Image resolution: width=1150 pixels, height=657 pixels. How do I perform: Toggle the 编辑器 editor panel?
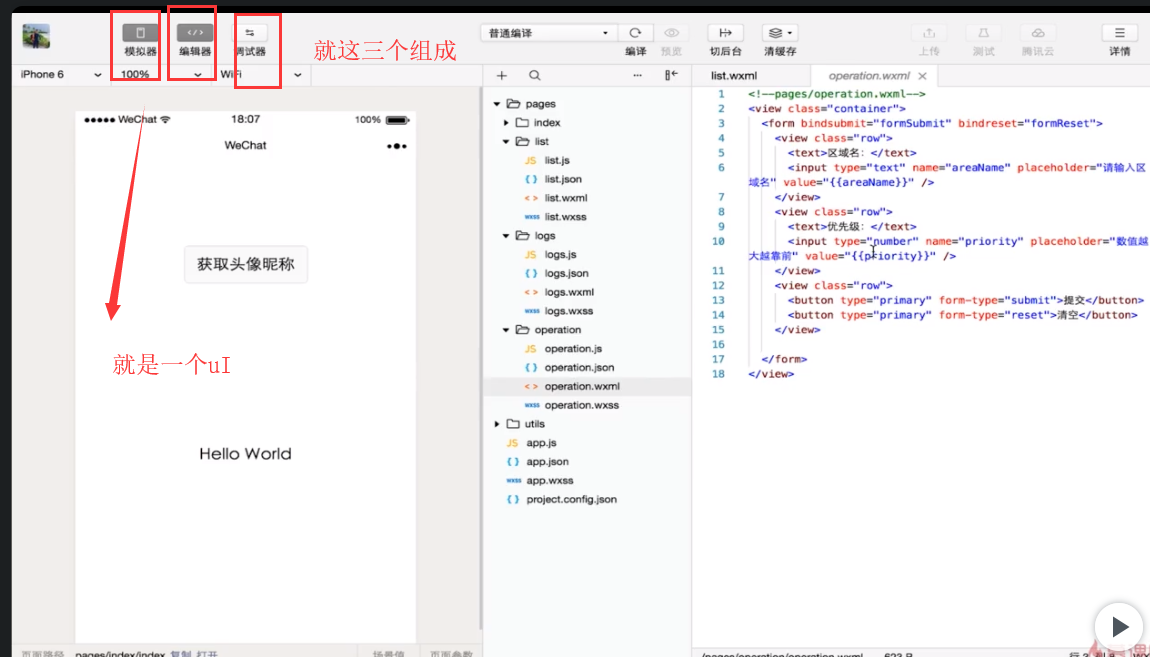(195, 33)
